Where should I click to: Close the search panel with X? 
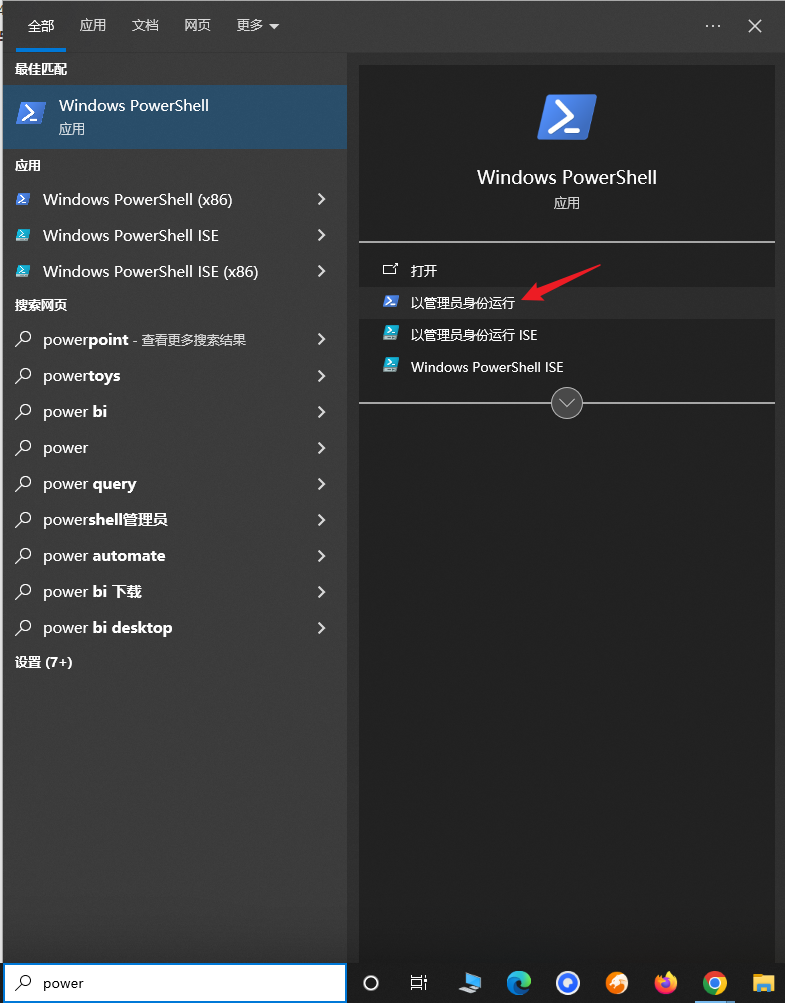pyautogui.click(x=755, y=26)
